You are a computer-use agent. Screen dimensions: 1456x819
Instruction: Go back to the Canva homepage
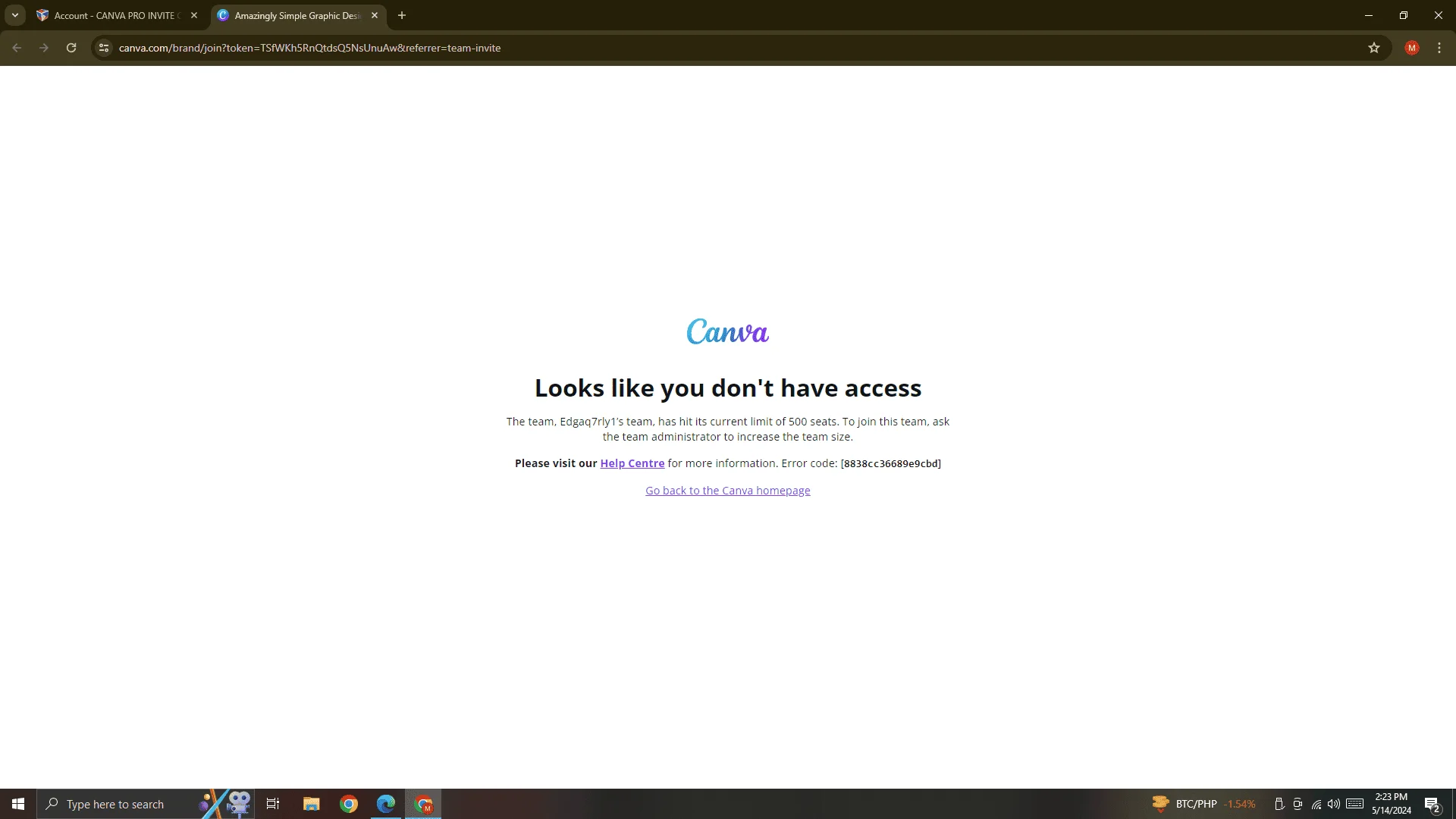click(727, 491)
